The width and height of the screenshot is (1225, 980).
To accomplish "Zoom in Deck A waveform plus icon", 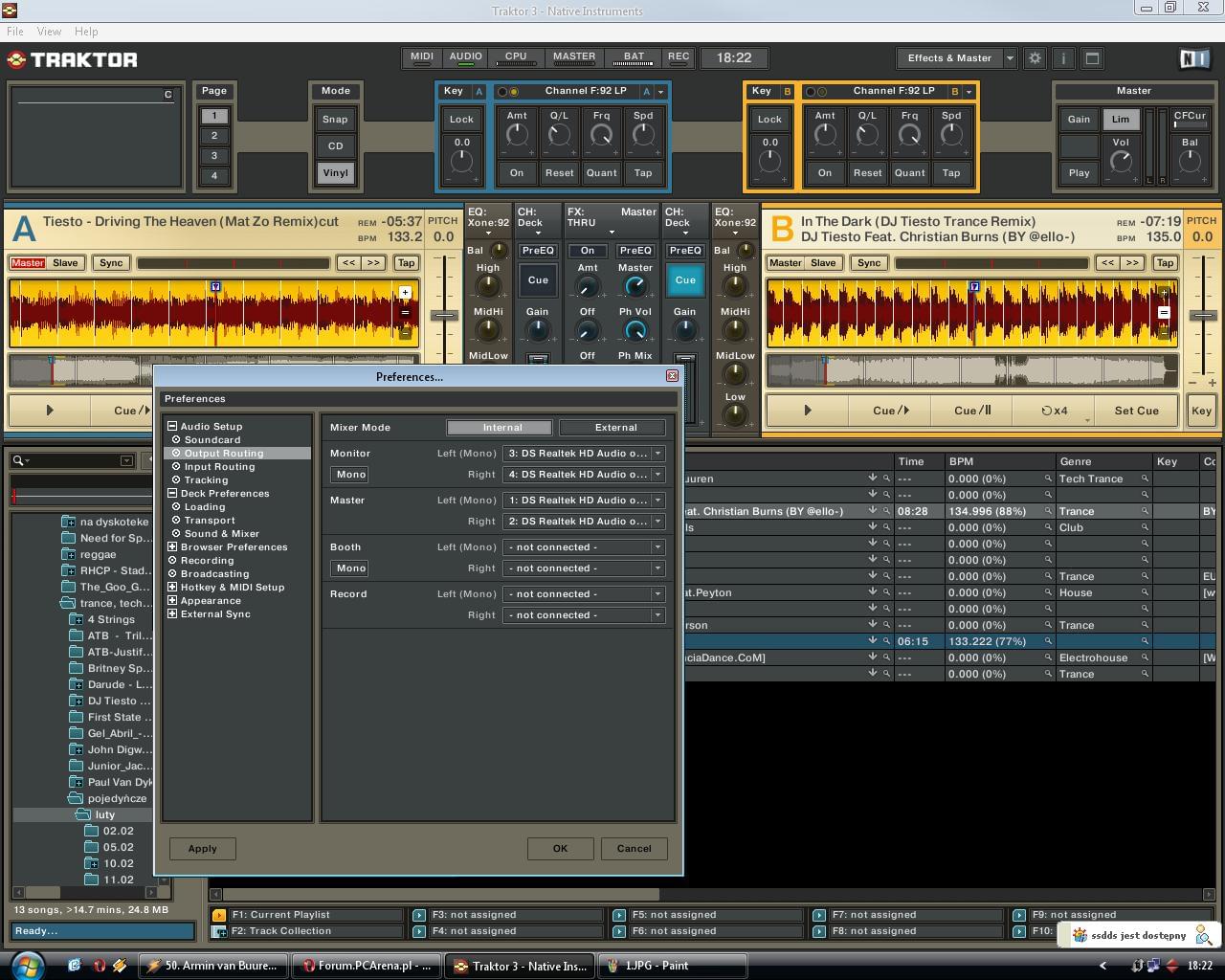I will pyautogui.click(x=405, y=293).
